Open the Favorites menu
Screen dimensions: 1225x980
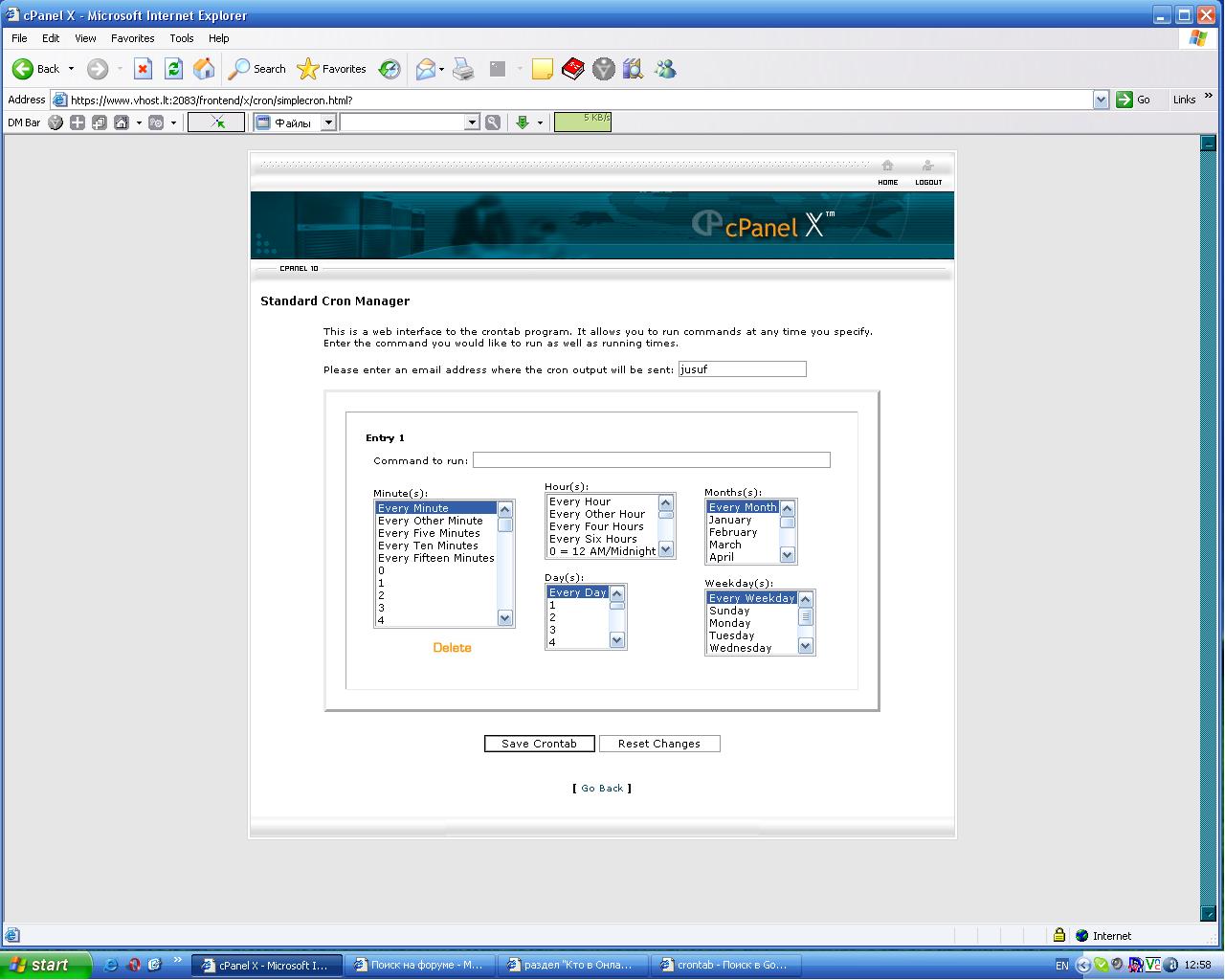pyautogui.click(x=132, y=38)
